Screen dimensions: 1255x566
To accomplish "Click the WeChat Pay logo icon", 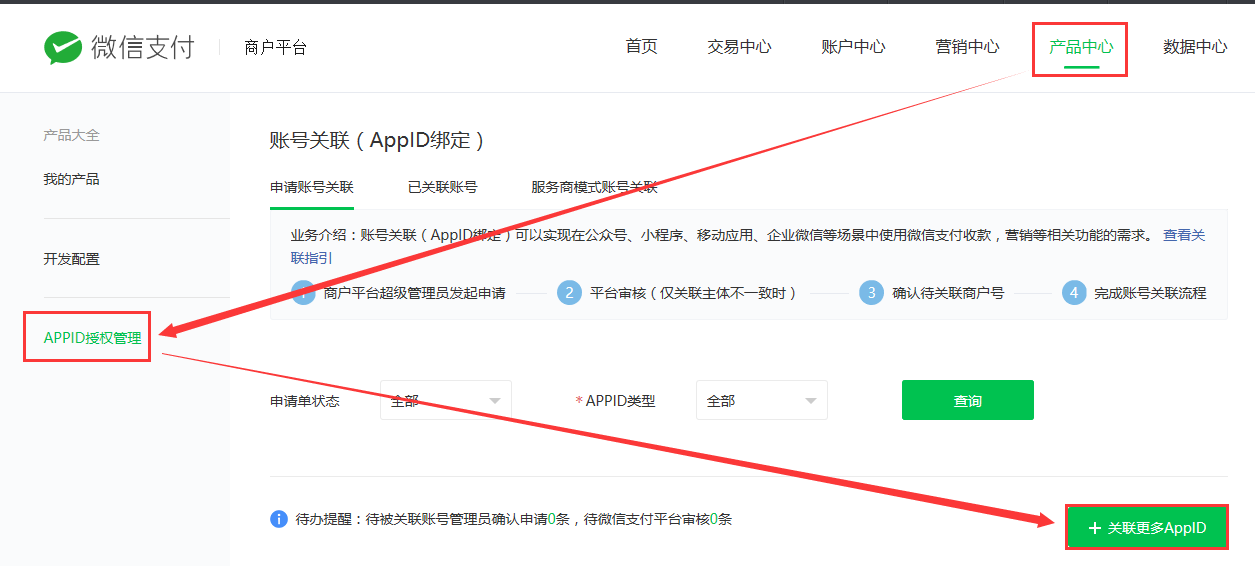I will click(63, 48).
